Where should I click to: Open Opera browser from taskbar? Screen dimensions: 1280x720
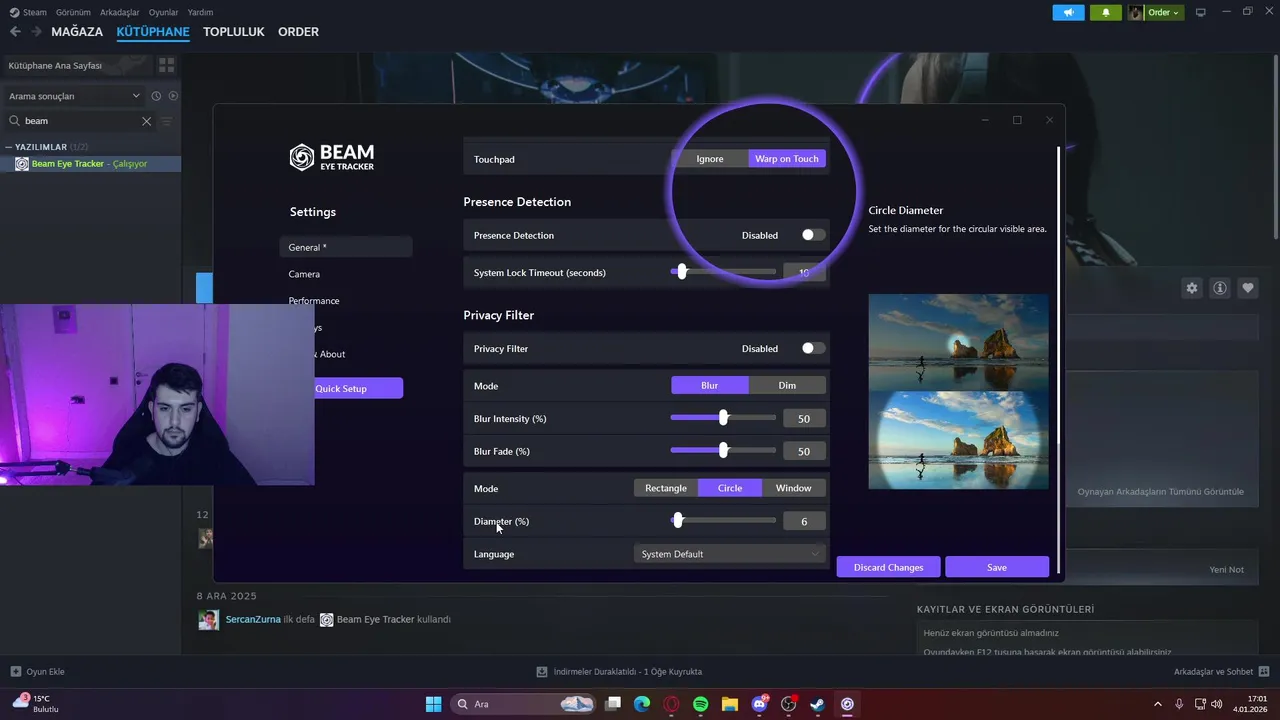[671, 704]
